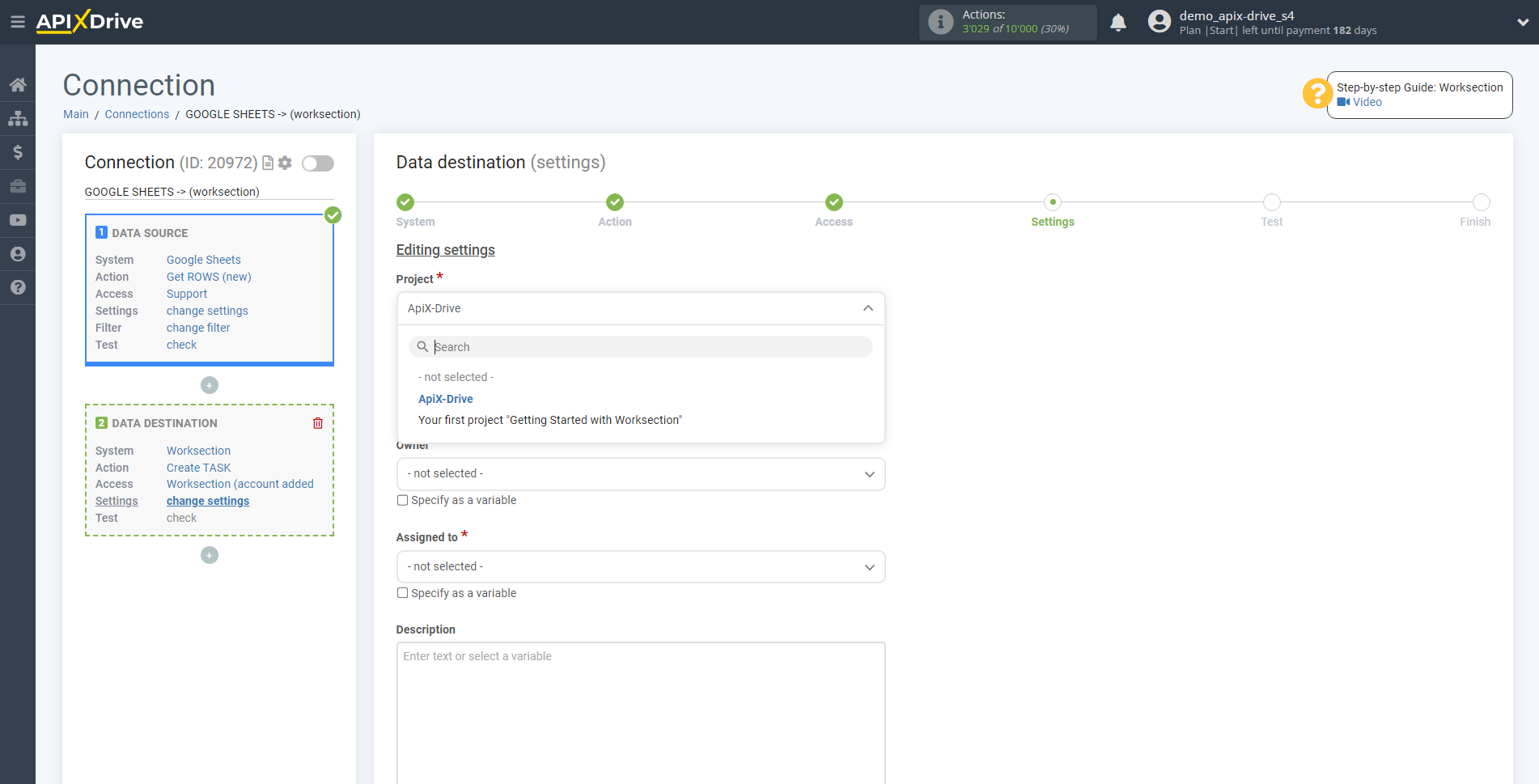Click the Editing settings heading
Screen dimensions: 1539x784
pyautogui.click(x=445, y=250)
